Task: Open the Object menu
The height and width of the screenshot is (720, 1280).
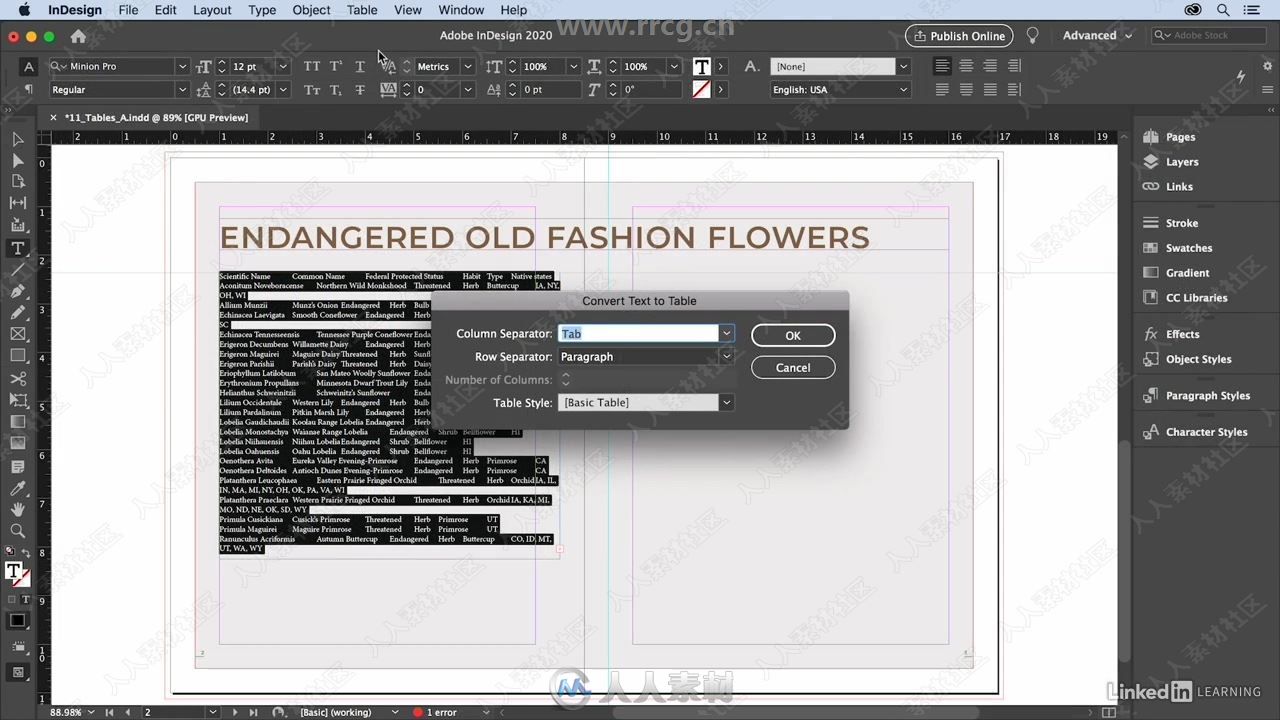Action: 311,10
